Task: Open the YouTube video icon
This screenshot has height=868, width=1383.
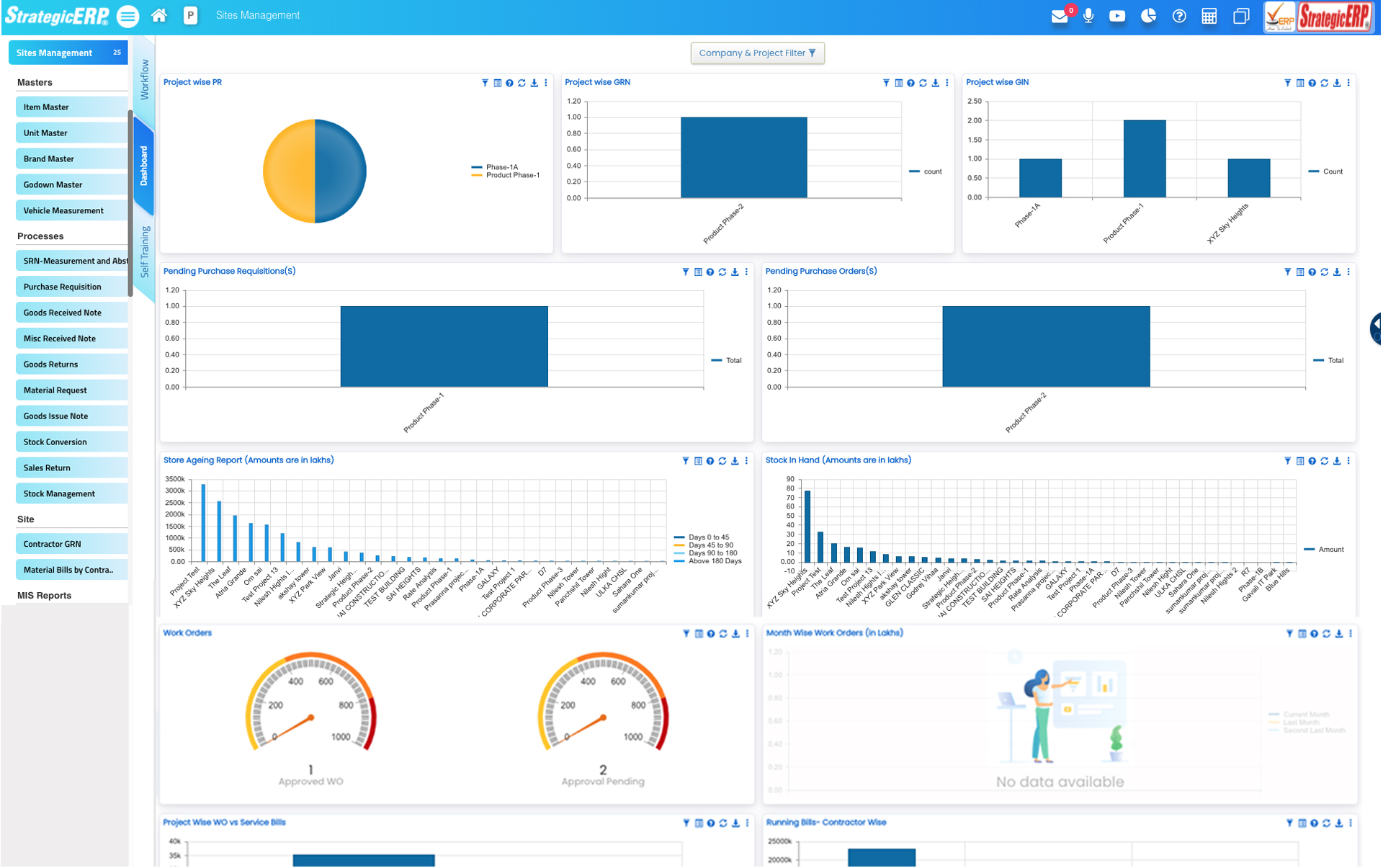Action: (1117, 16)
